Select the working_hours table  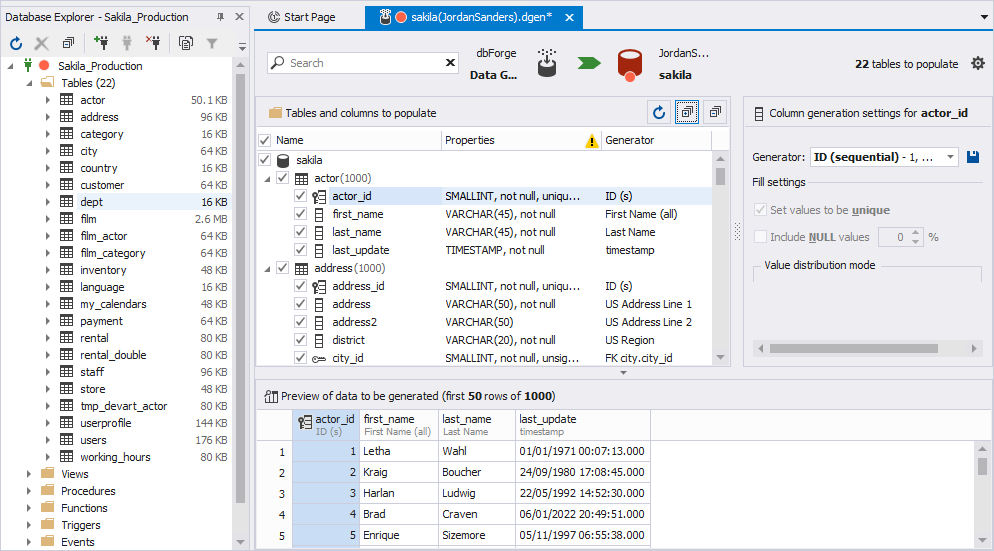click(115, 457)
